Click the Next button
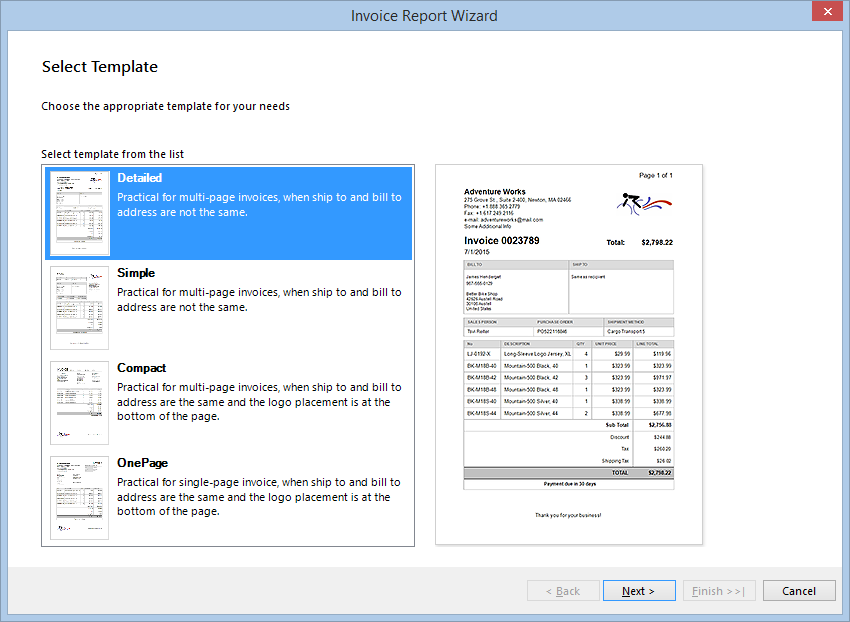 click(639, 590)
